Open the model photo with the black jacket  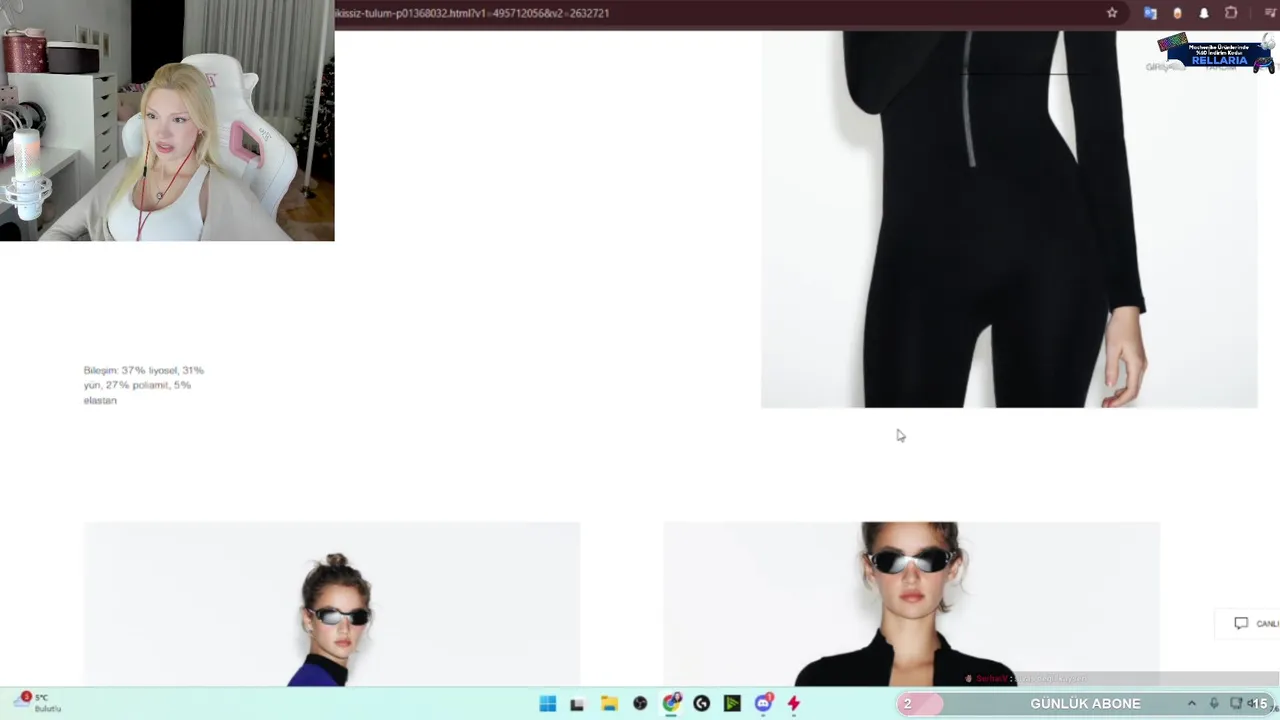(911, 604)
